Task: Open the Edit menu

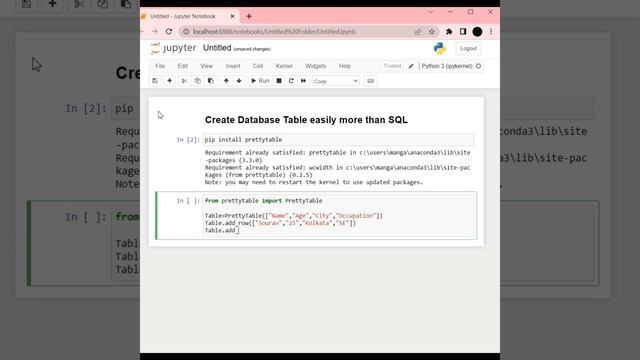Action: [182, 66]
